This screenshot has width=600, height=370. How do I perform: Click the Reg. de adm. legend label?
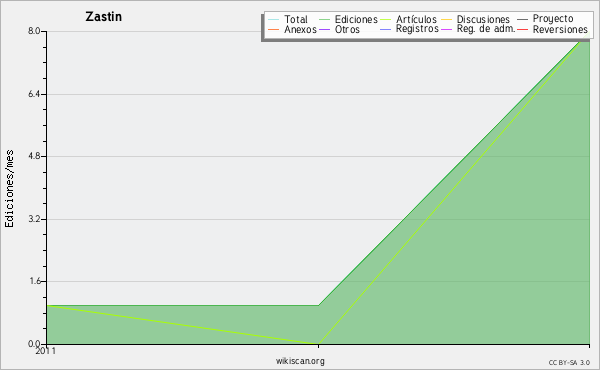pyautogui.click(x=486, y=29)
